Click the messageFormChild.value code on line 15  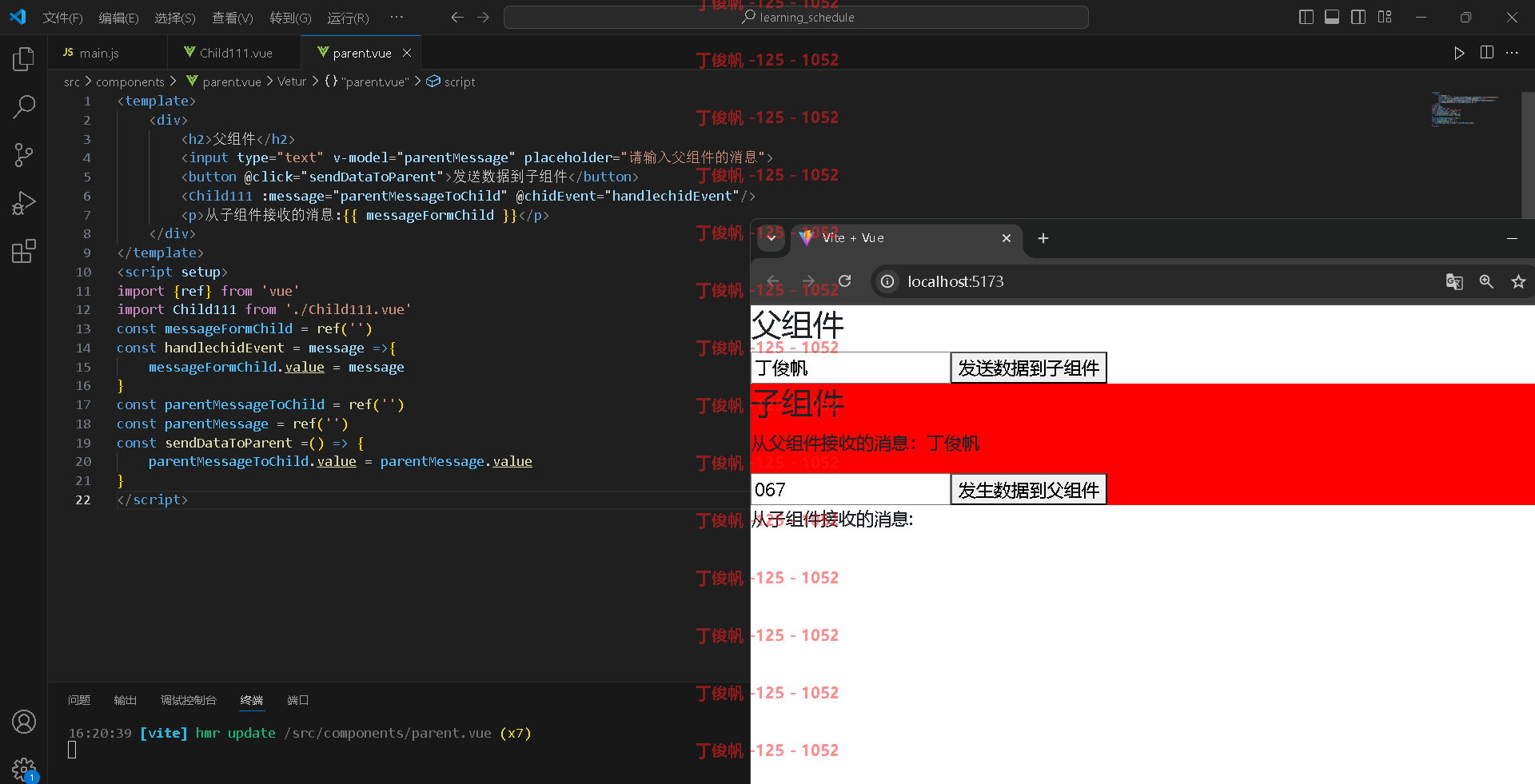click(x=237, y=367)
